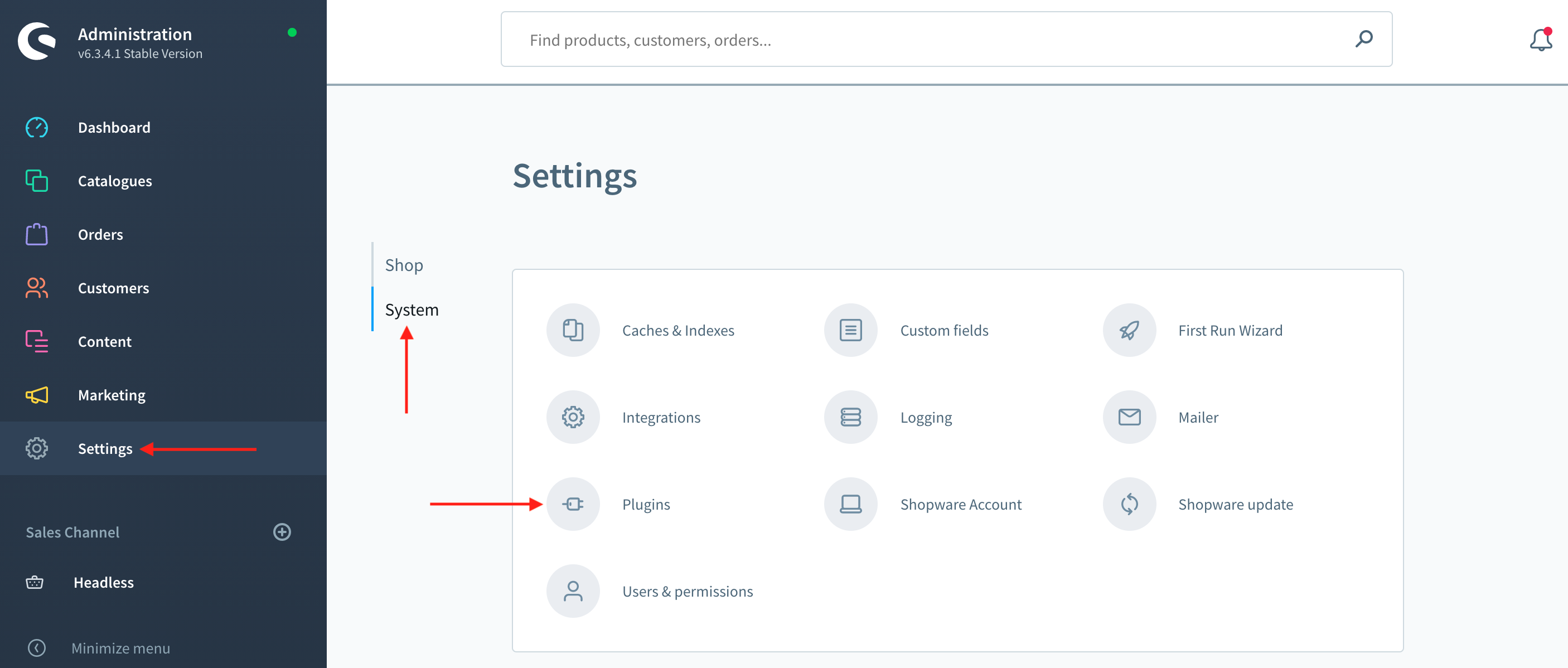Select the Logging server icon
This screenshot has height=668, width=1568.
tap(850, 417)
